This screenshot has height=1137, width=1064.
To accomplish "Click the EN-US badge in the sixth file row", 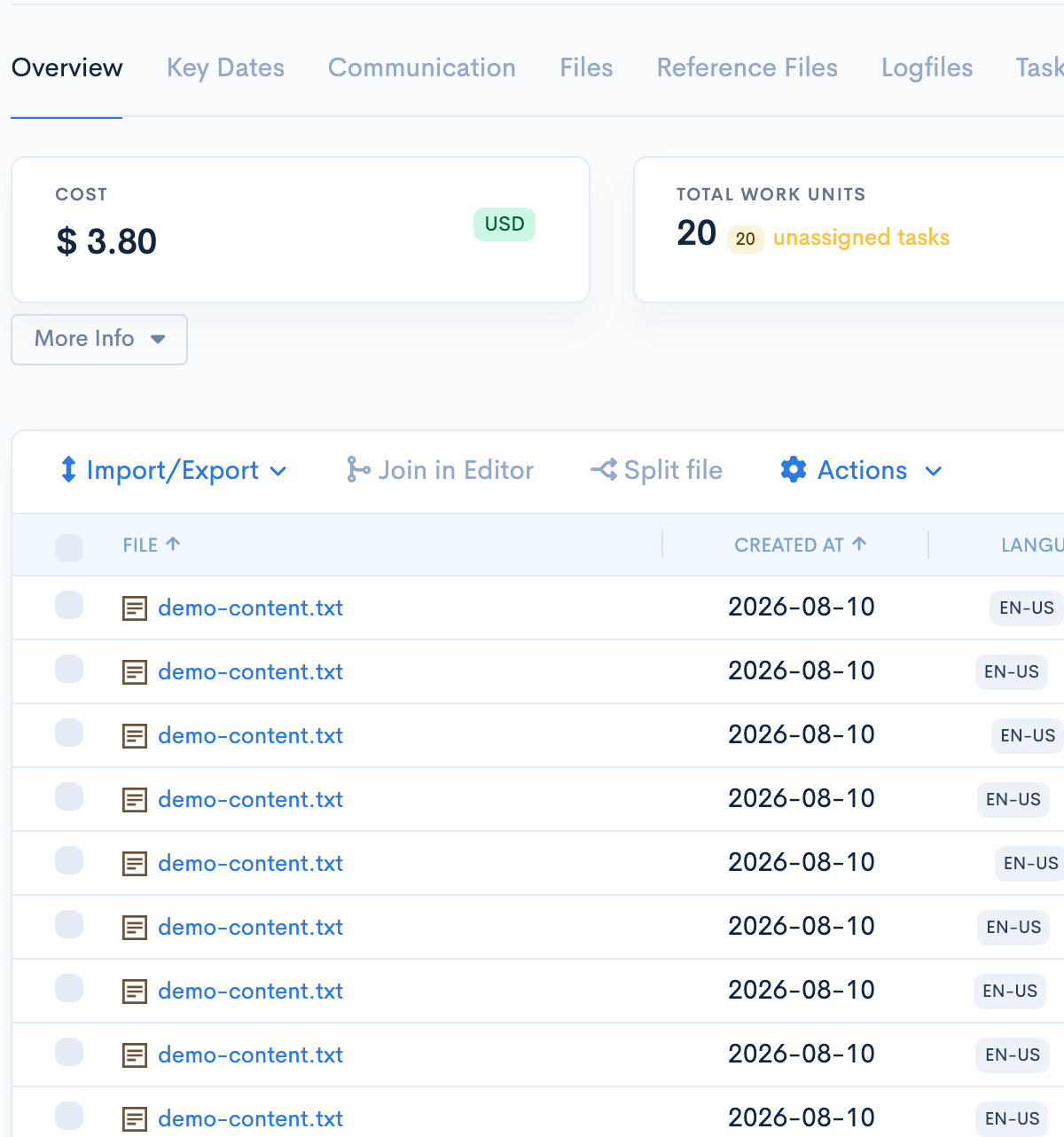I will click(1013, 927).
